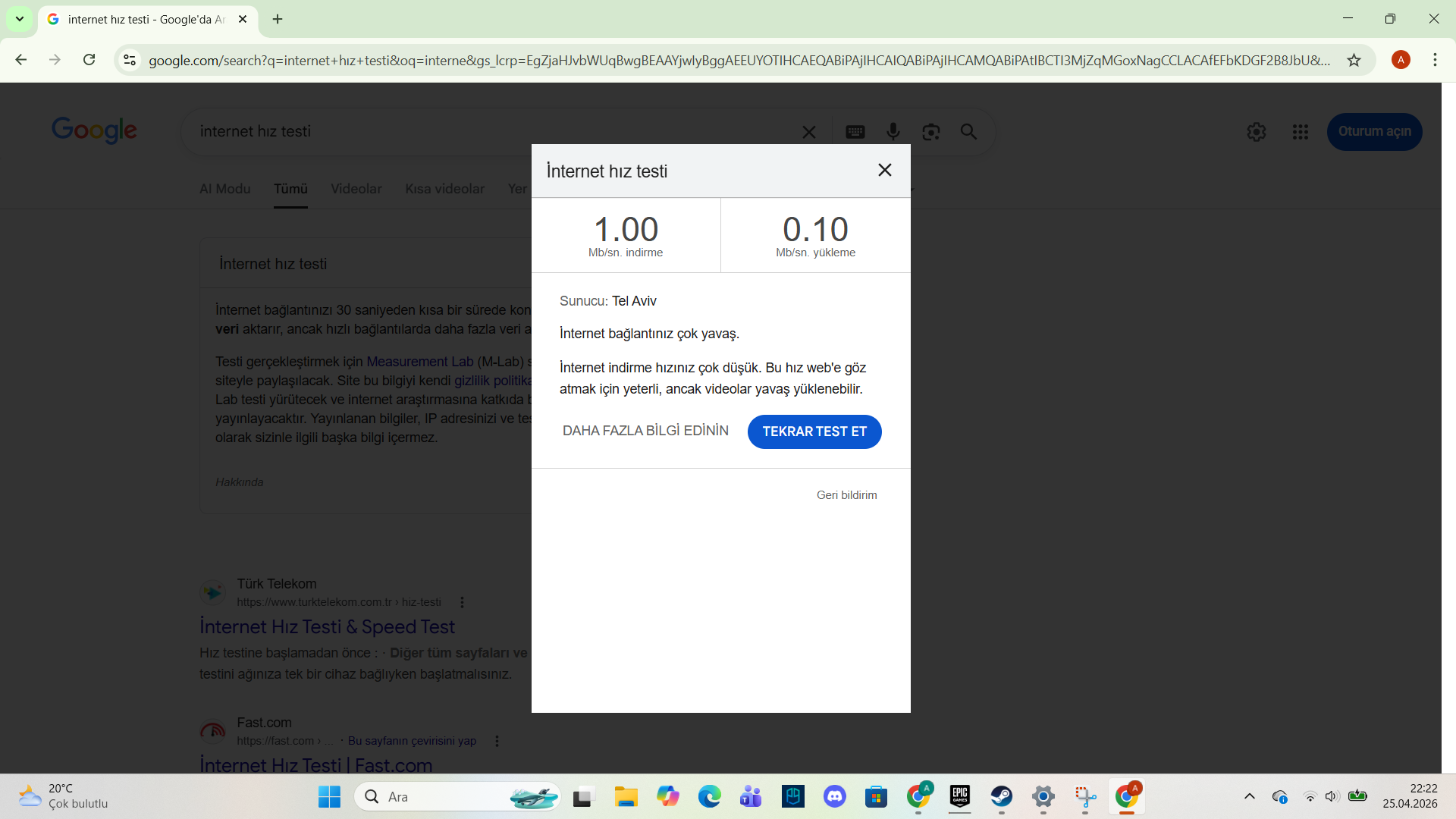Switch to the AI Modu tab
Viewport: 1456px width, 819px height.
point(224,189)
